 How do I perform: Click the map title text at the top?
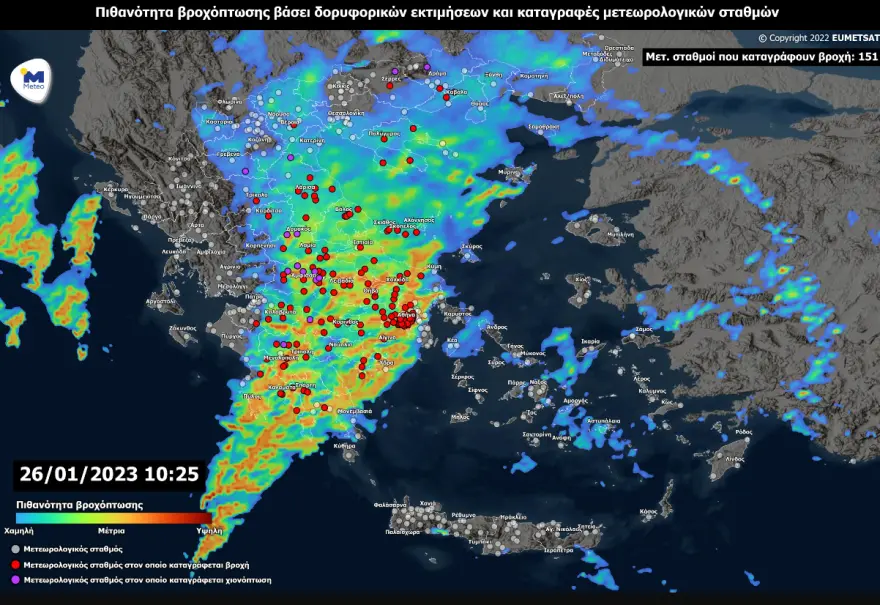pyautogui.click(x=437, y=12)
